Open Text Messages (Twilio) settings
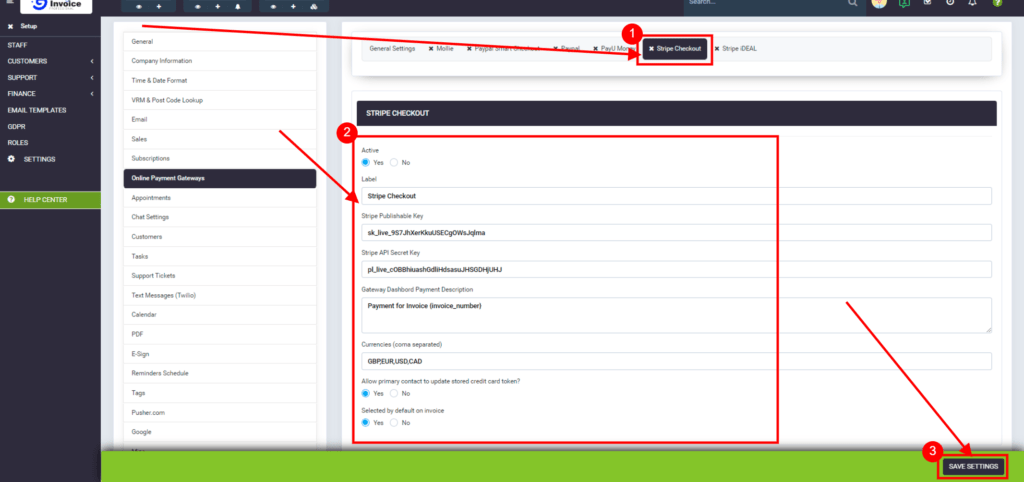This screenshot has width=1024, height=482. (220, 295)
